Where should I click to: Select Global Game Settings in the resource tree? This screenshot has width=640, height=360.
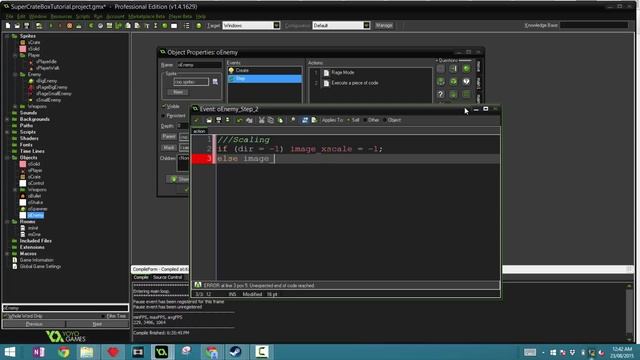[40, 267]
